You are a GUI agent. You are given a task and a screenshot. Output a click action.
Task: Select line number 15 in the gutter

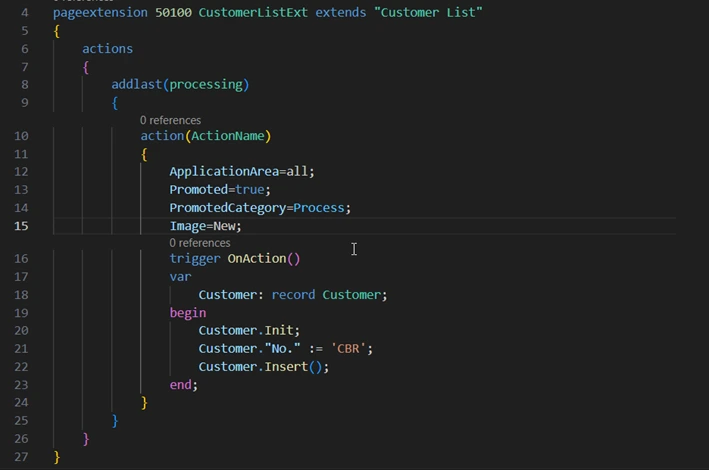pyautogui.click(x=21, y=226)
